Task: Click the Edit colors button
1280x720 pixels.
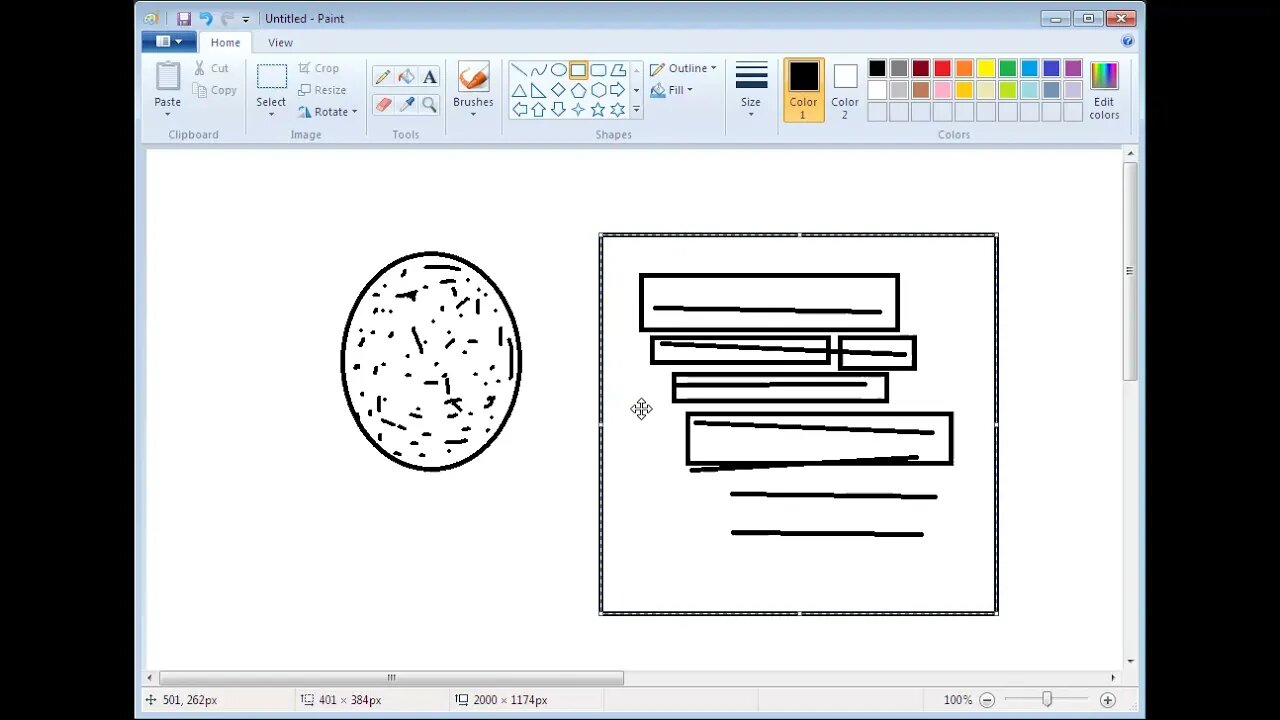Action: click(1104, 91)
